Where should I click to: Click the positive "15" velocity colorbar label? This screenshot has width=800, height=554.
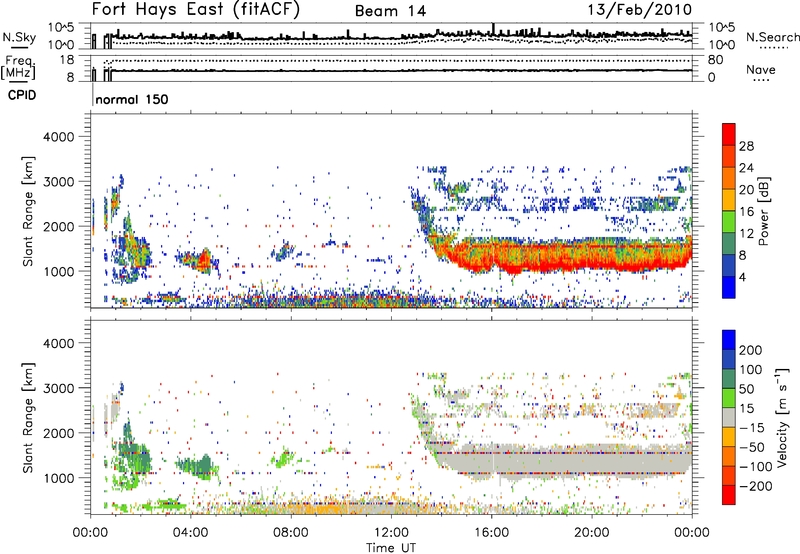tap(746, 409)
